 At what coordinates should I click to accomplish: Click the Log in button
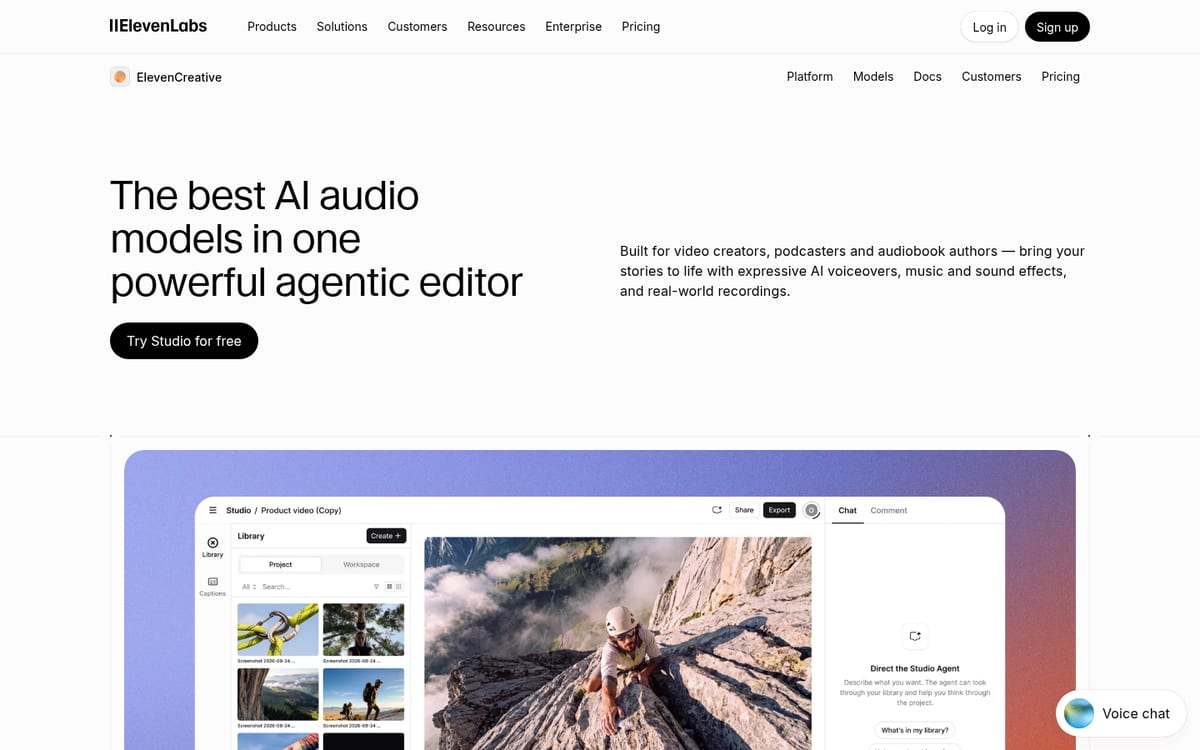(x=989, y=27)
